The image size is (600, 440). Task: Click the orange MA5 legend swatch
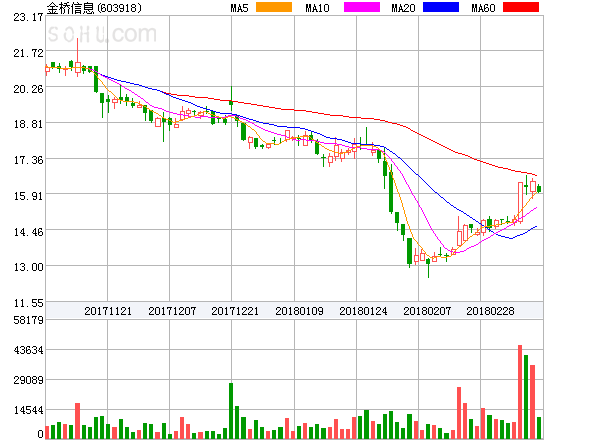274,7
